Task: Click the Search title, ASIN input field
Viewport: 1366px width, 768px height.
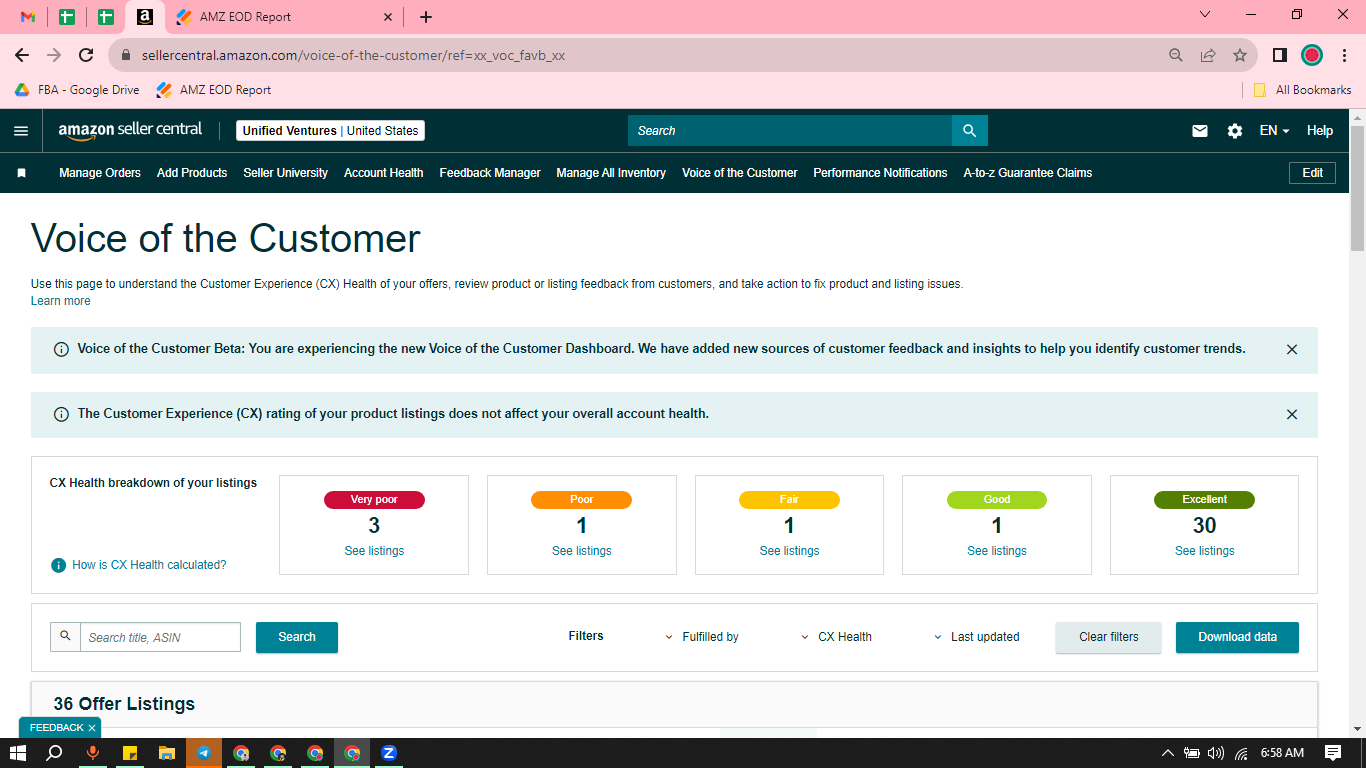Action: (x=160, y=637)
